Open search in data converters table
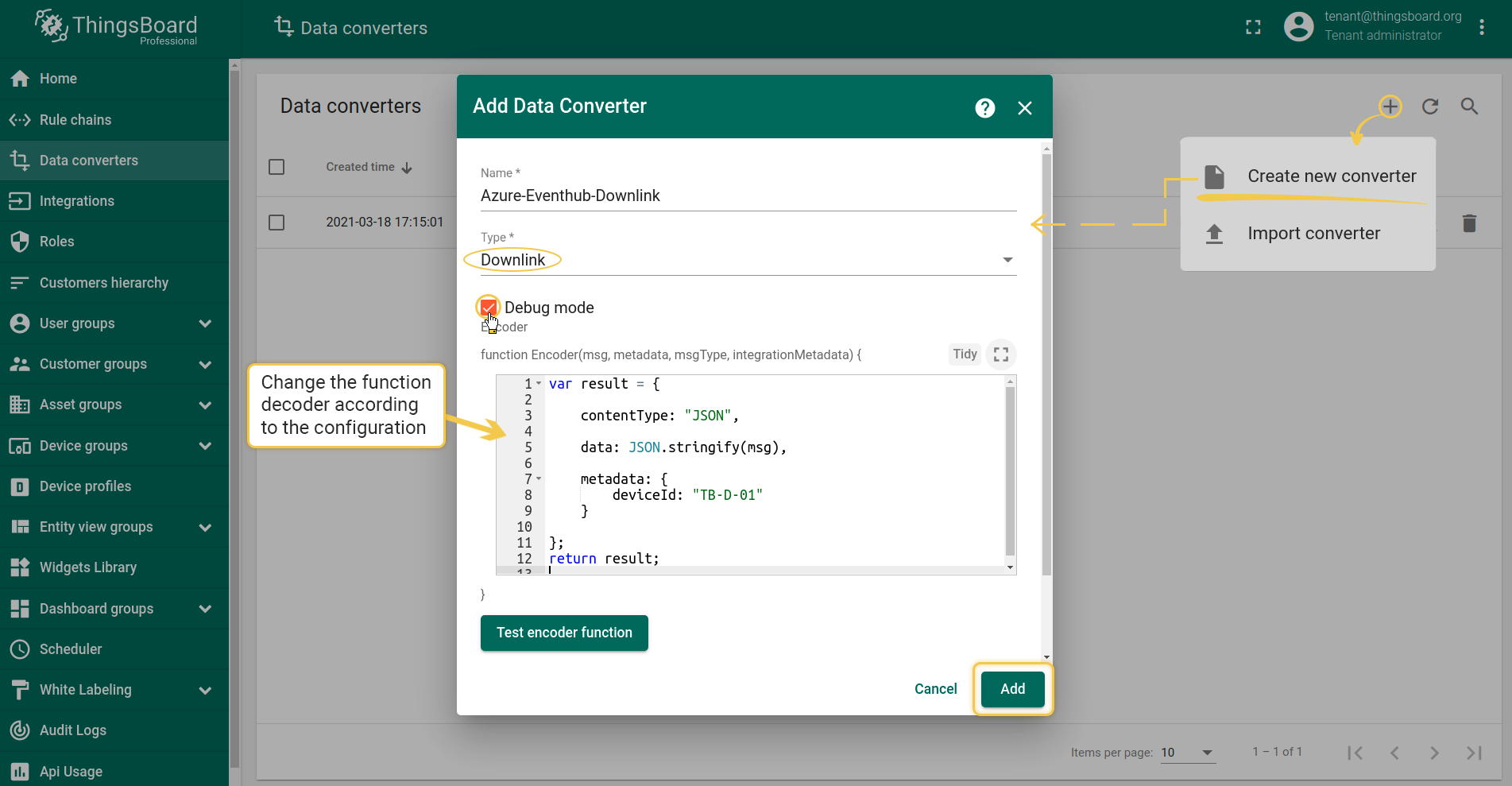This screenshot has height=786, width=1512. coord(1470,106)
